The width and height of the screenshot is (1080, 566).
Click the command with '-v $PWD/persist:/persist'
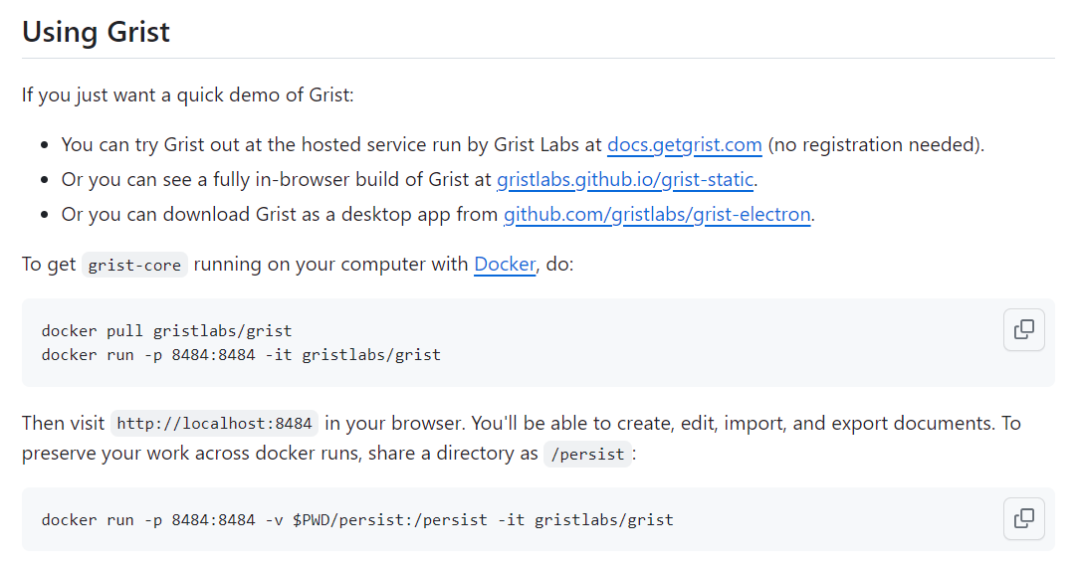click(357, 520)
